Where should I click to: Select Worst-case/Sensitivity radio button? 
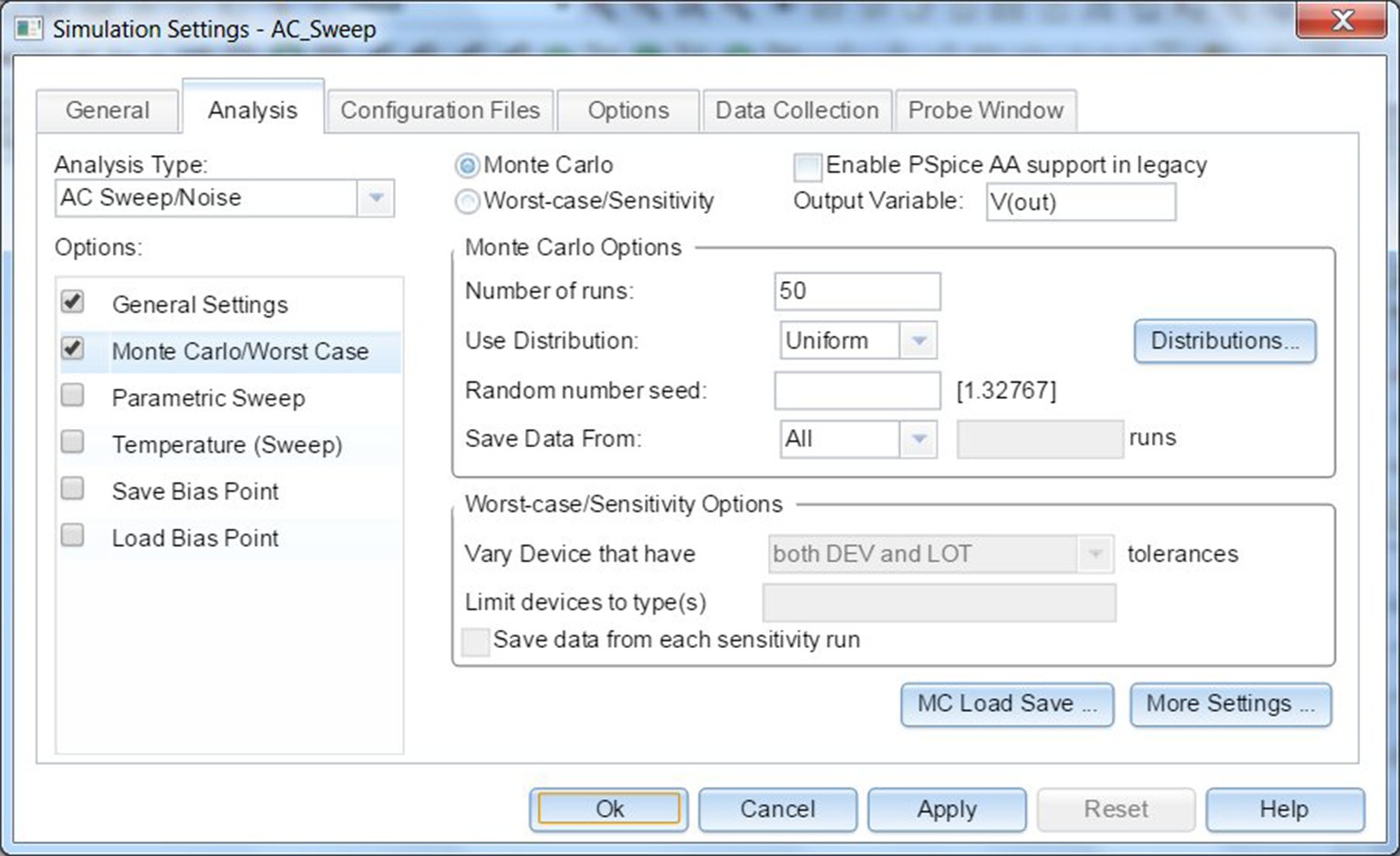(468, 202)
